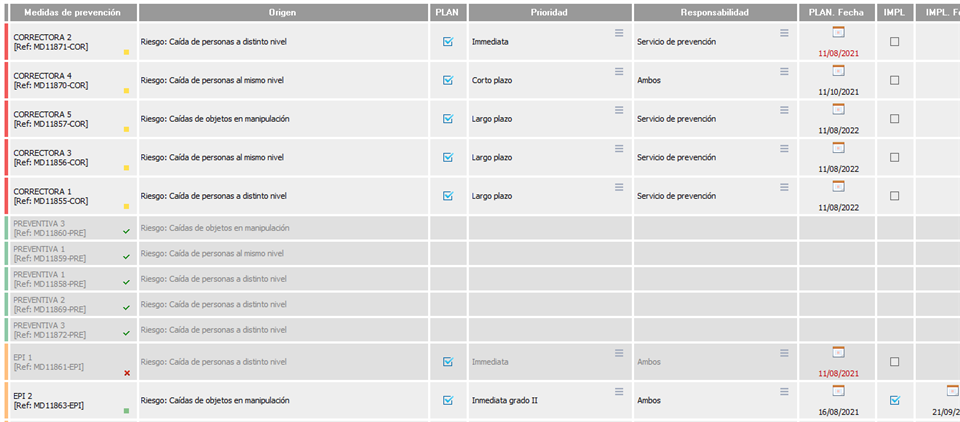
Task: Sort by Prioridad column header
Action: [x=549, y=12]
